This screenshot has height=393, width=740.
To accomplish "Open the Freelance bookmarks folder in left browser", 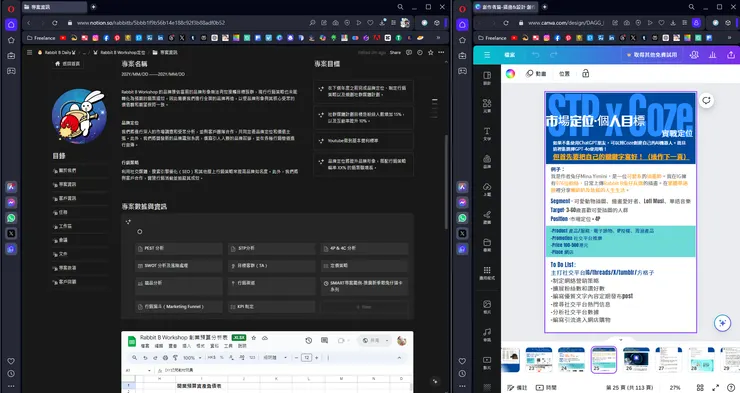I will click(x=42, y=38).
